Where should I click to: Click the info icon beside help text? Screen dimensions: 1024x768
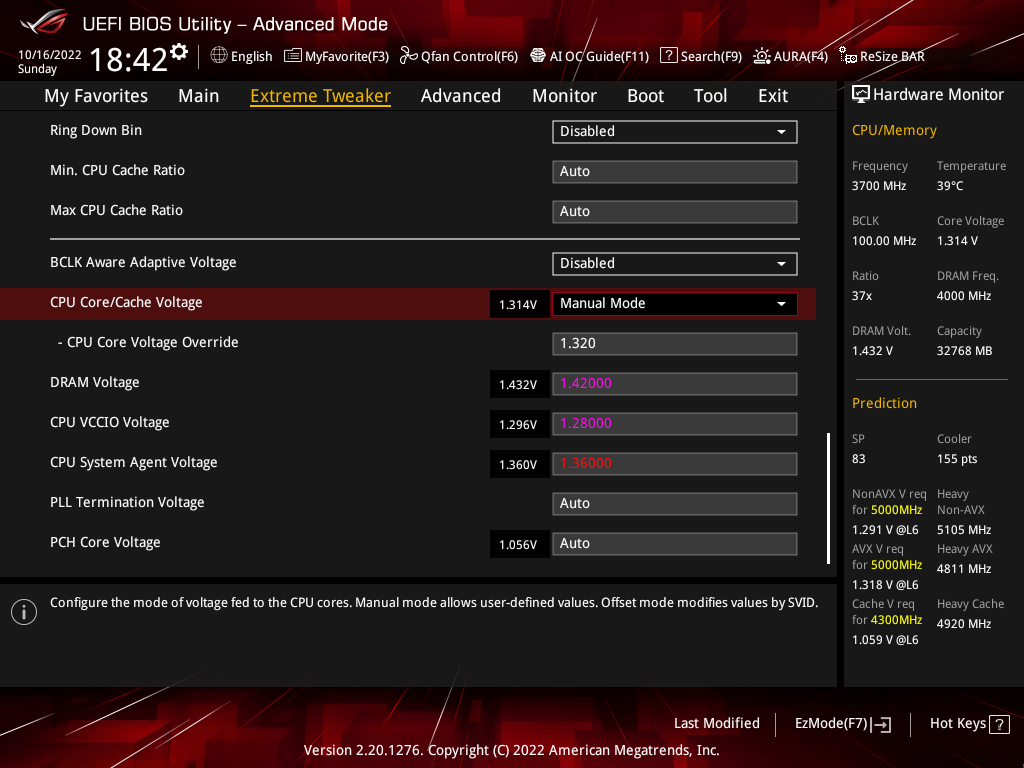pyautogui.click(x=24, y=612)
